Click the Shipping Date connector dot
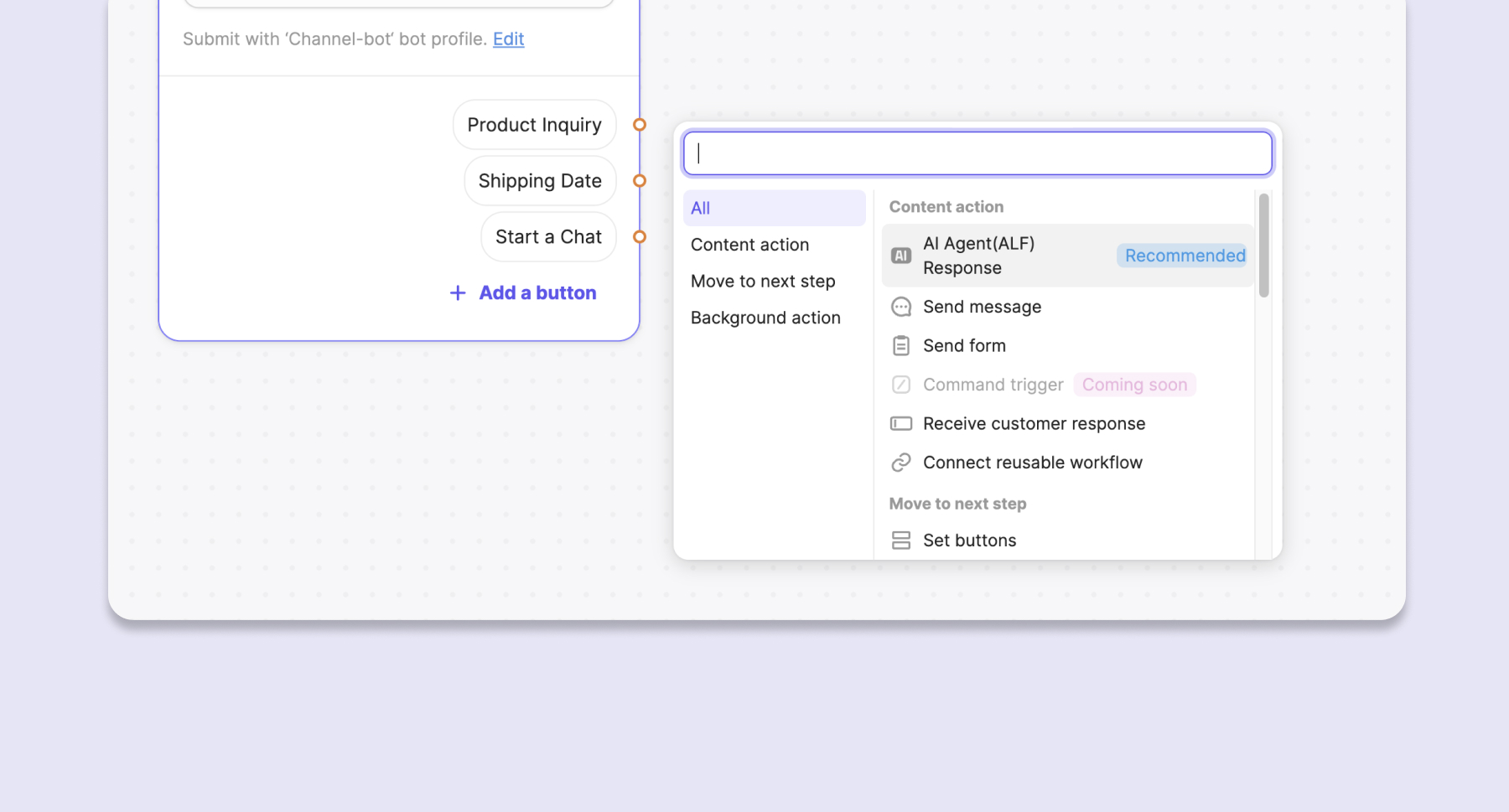 pos(640,181)
